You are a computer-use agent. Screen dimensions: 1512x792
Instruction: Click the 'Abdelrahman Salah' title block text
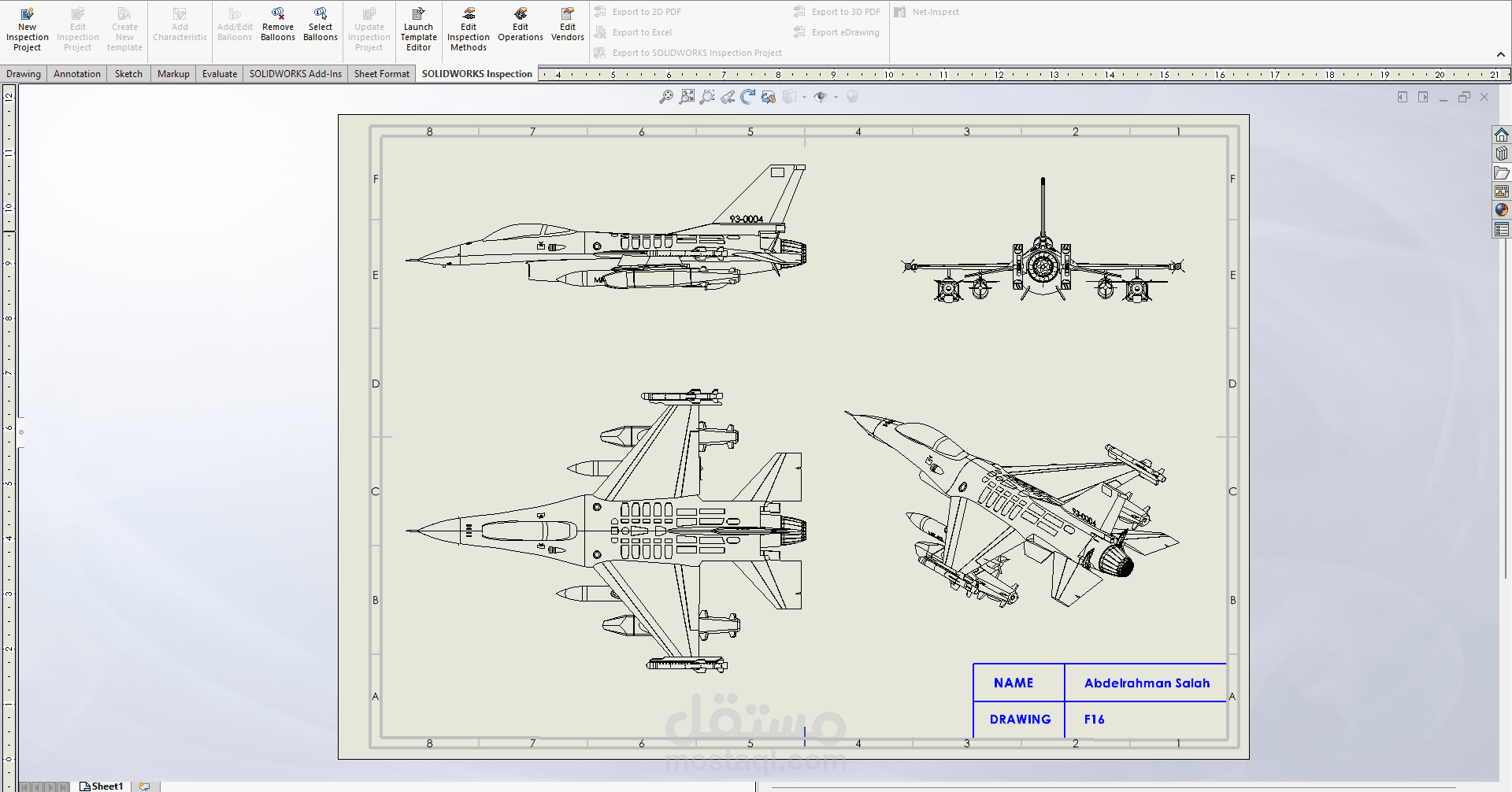(x=1147, y=683)
